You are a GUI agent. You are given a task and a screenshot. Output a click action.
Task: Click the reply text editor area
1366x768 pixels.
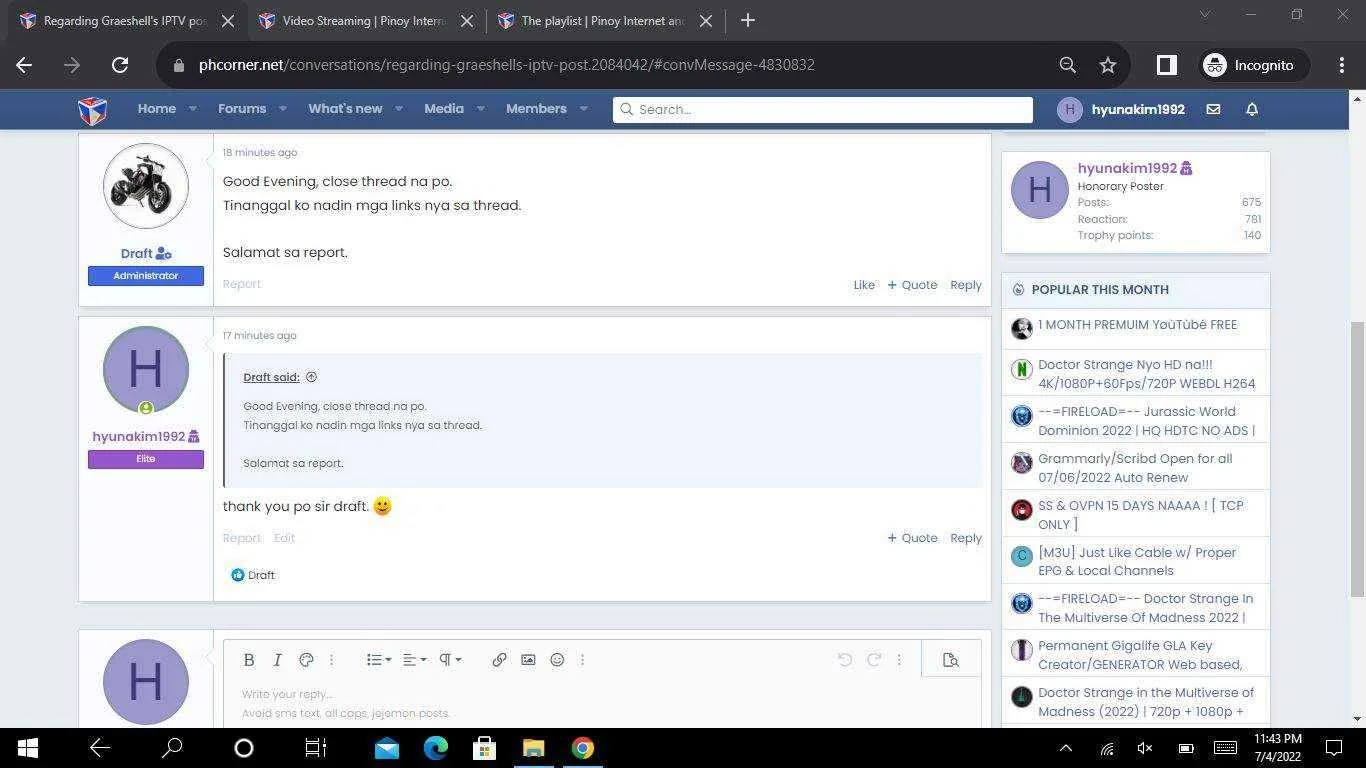tap(602, 703)
